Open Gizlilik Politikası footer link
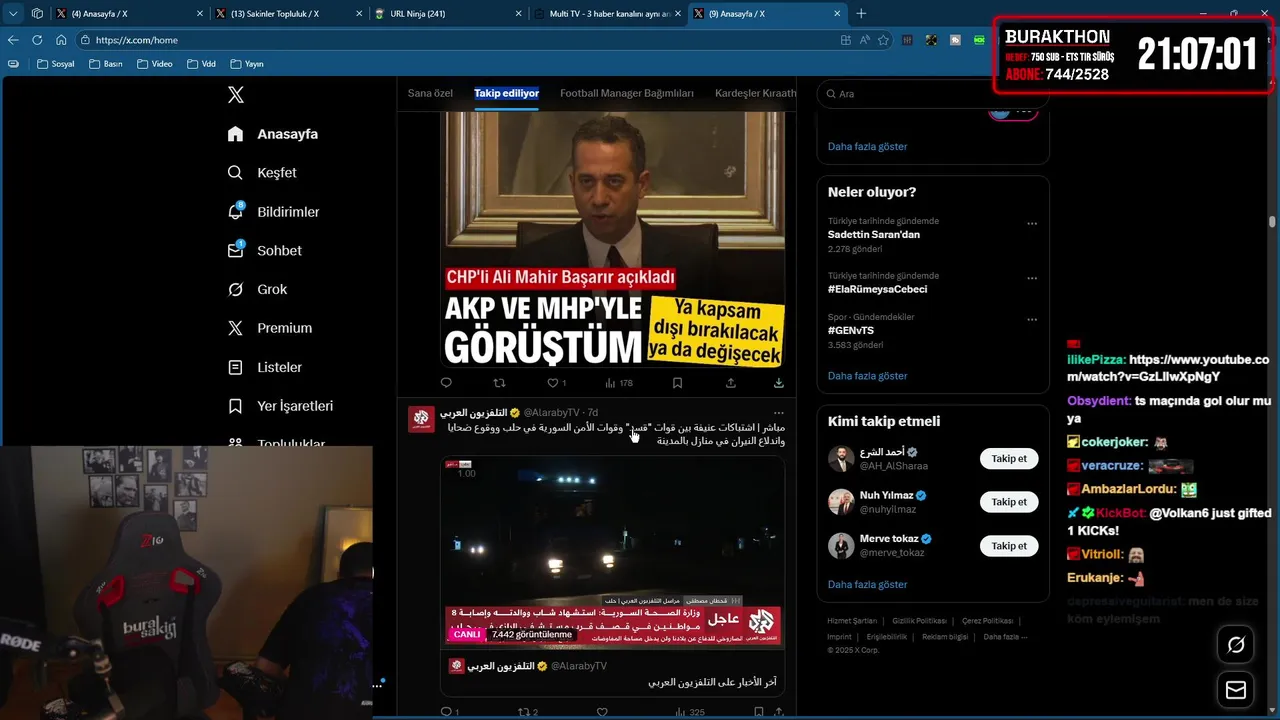Image resolution: width=1280 pixels, height=720 pixels. coord(919,621)
